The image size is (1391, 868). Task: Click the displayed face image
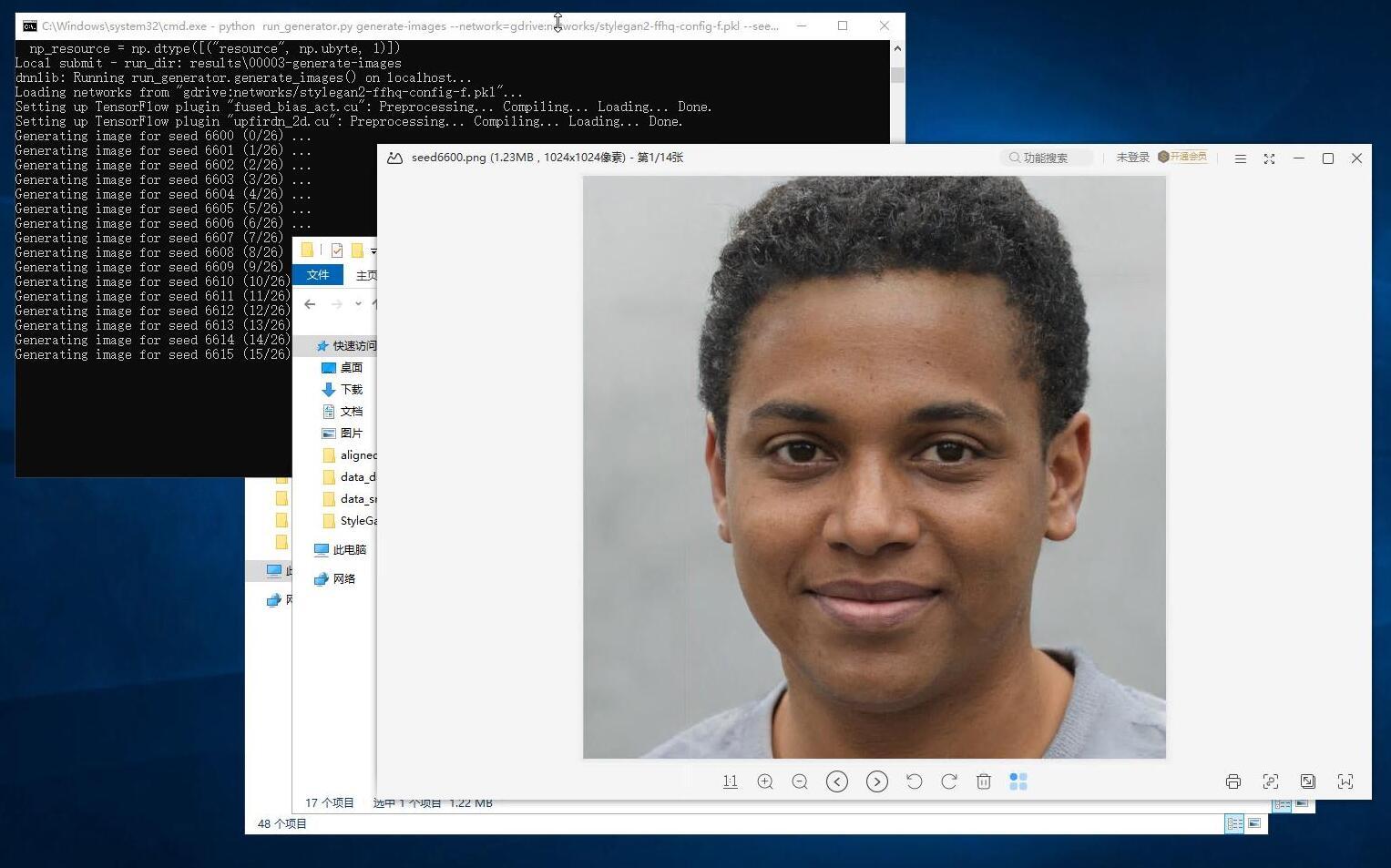pyautogui.click(x=874, y=467)
